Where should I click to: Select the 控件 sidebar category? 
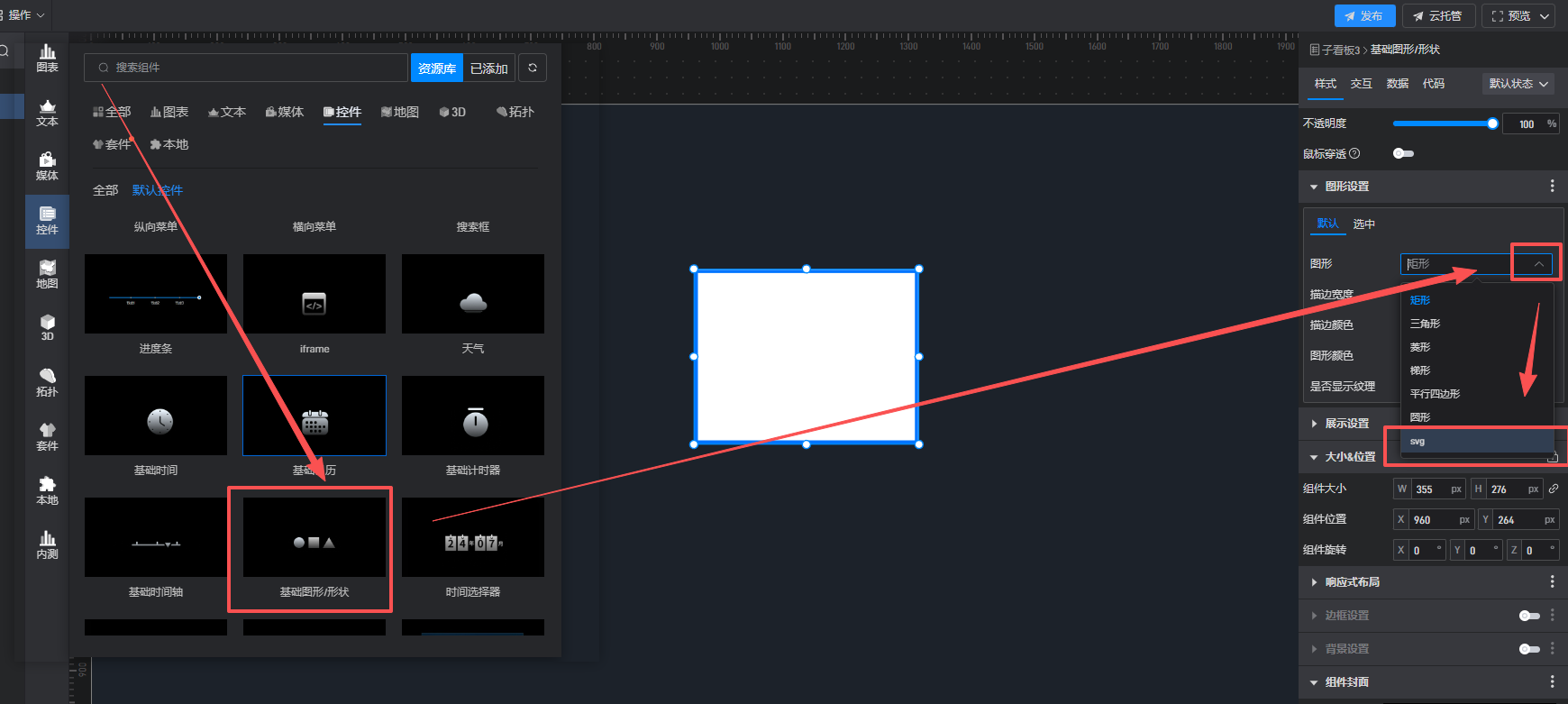click(47, 221)
